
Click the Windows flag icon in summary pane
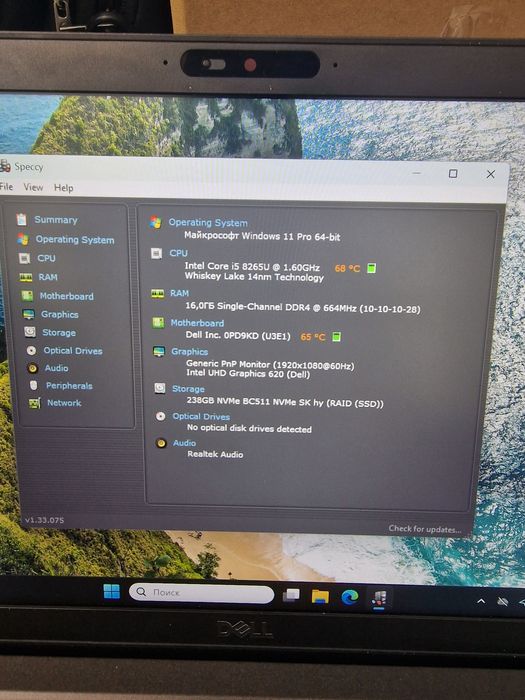pos(155,222)
